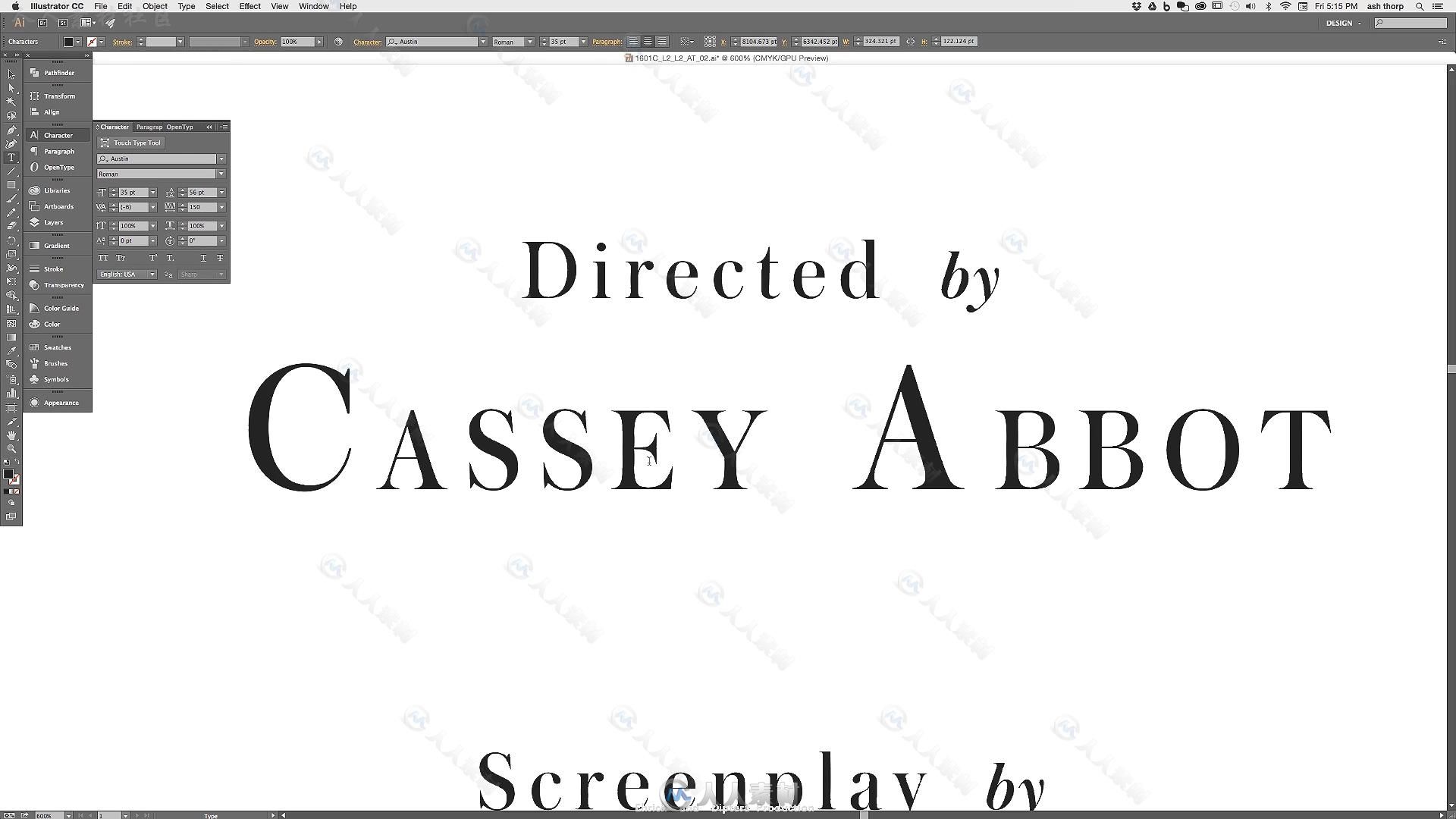Select the Type tool
This screenshot has width=1456, height=819.
coord(11,158)
